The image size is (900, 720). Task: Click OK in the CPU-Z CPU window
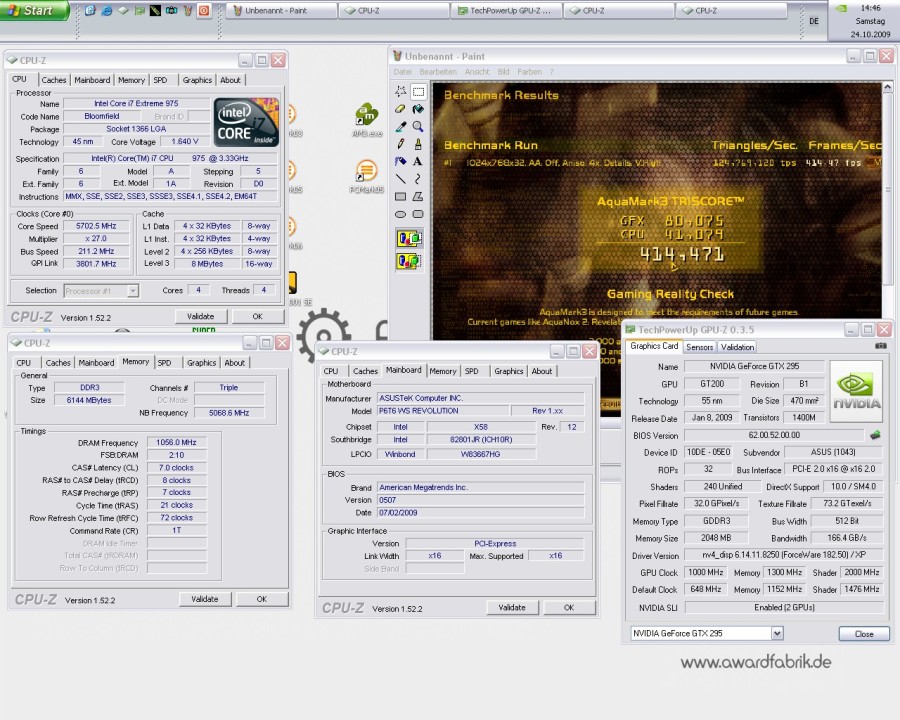tap(257, 316)
